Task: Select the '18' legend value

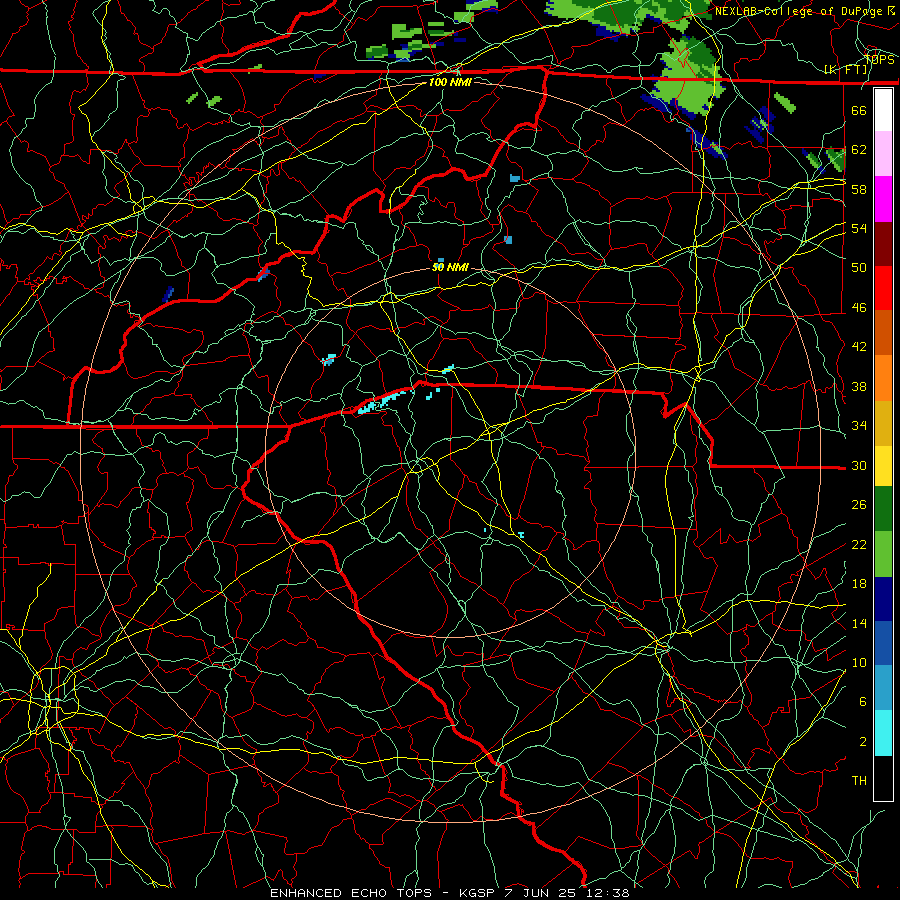Action: (859, 584)
